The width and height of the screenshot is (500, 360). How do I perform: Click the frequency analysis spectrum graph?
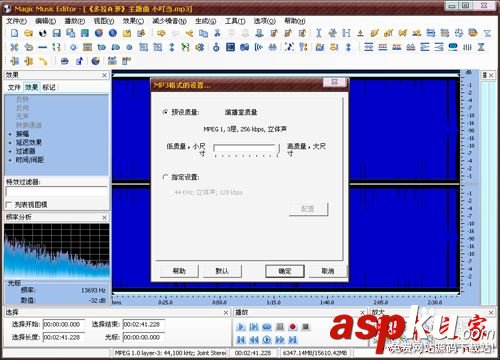pyautogui.click(x=57, y=251)
